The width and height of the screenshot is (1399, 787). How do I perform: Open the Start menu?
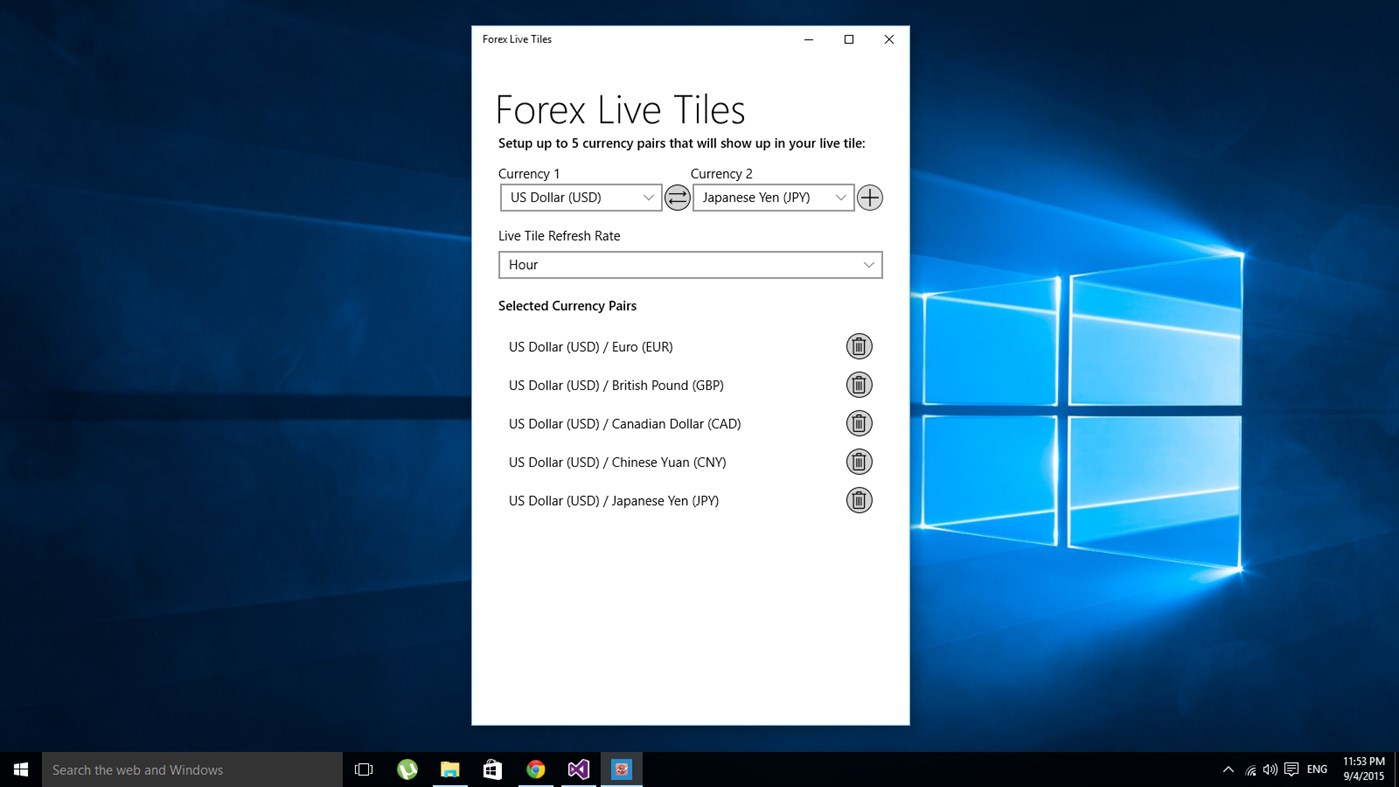pyautogui.click(x=20, y=769)
